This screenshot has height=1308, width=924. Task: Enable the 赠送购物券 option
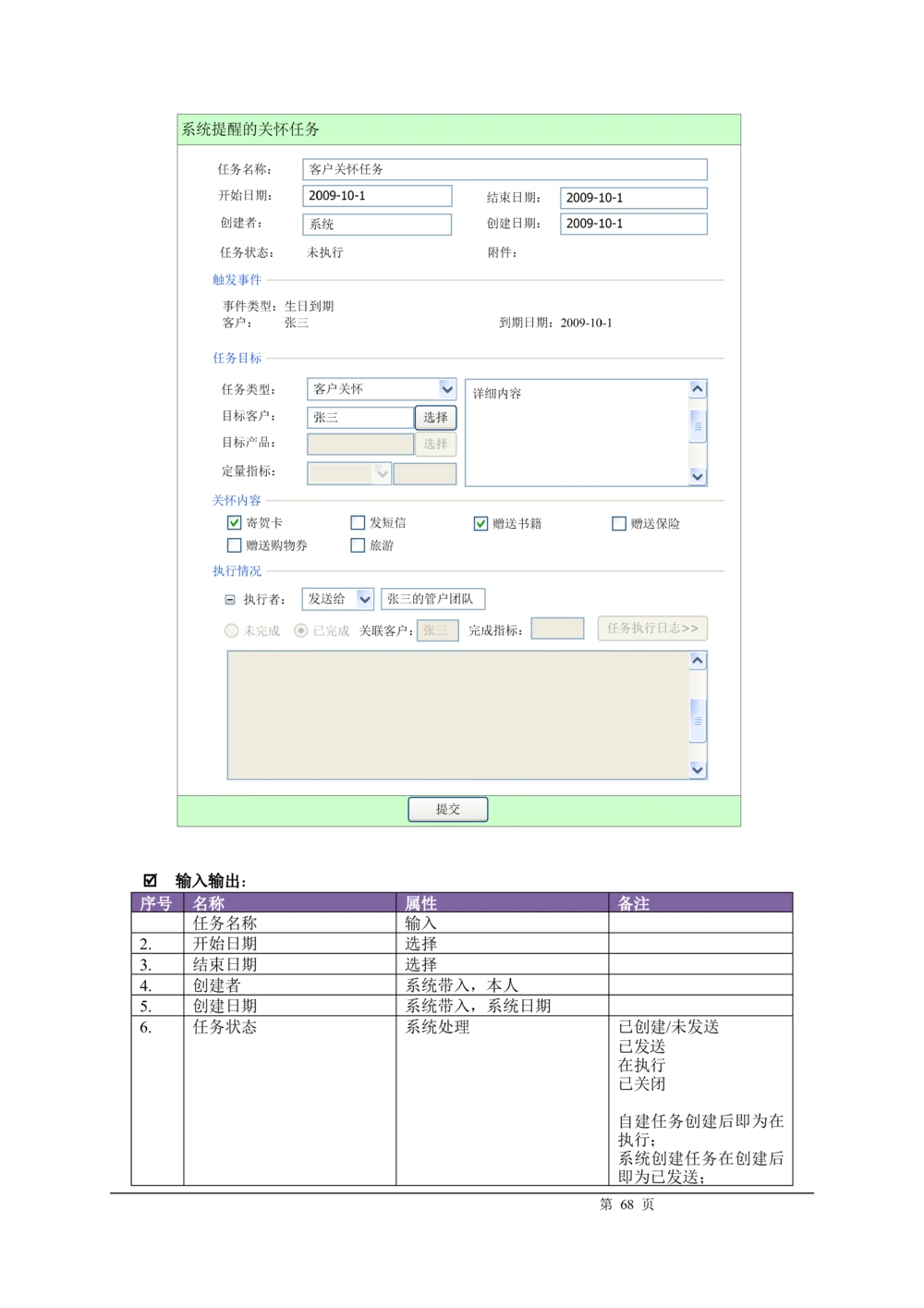(x=235, y=545)
